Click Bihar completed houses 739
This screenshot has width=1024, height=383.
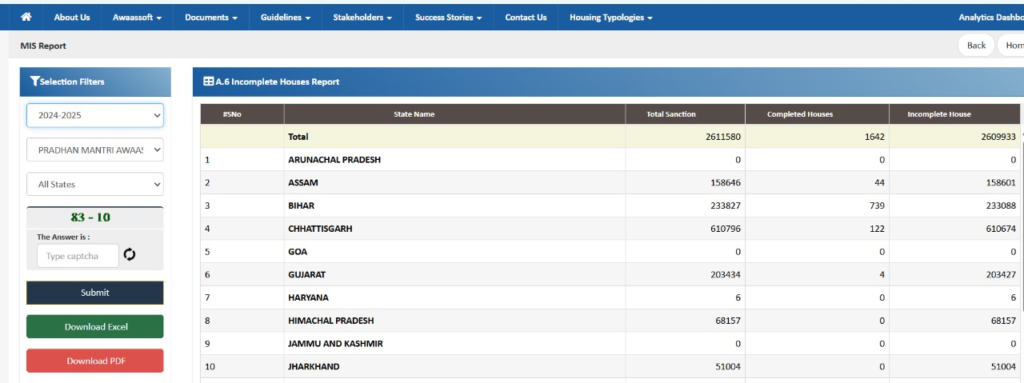click(877, 206)
